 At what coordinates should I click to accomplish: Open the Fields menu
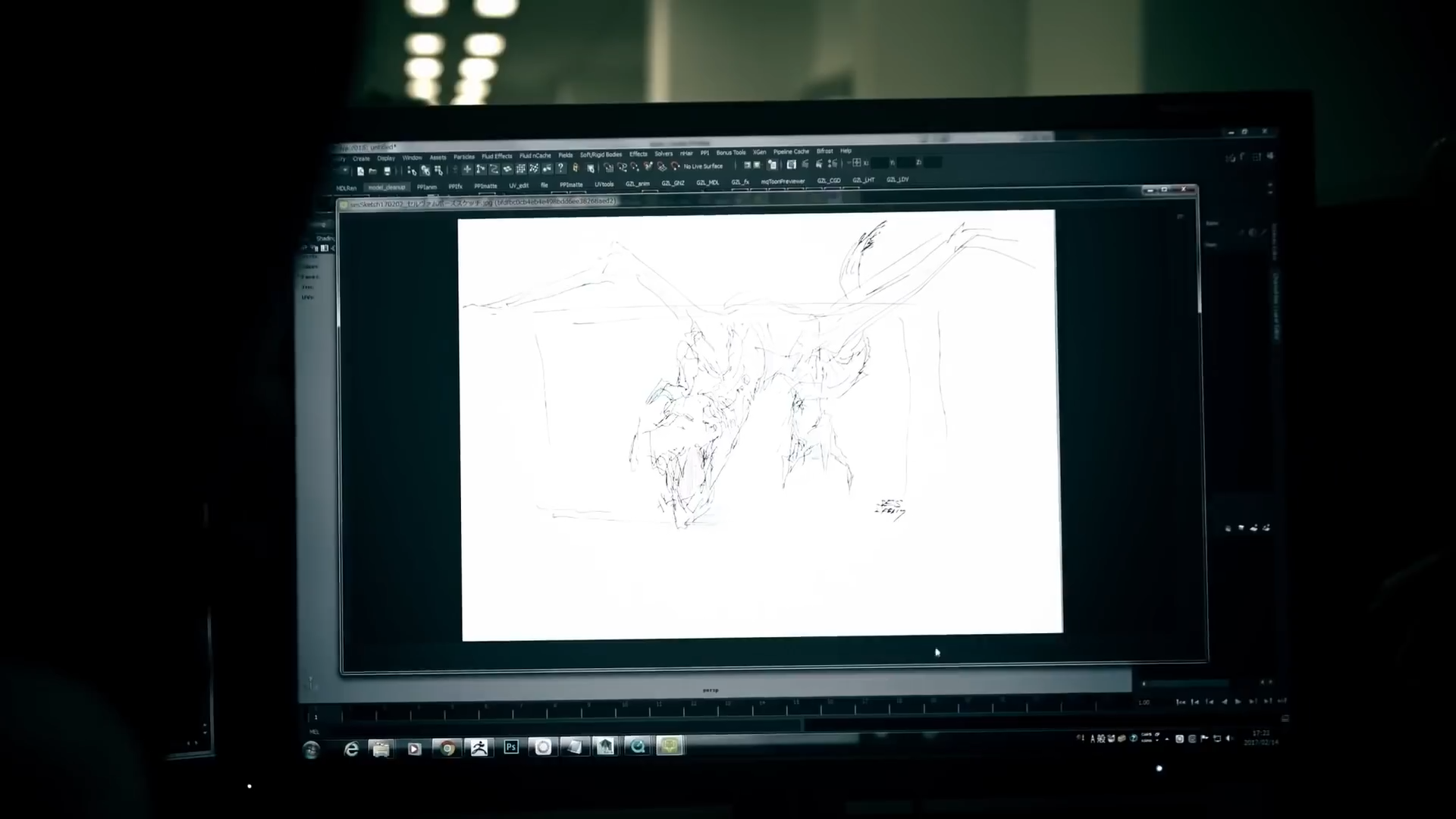pos(566,155)
